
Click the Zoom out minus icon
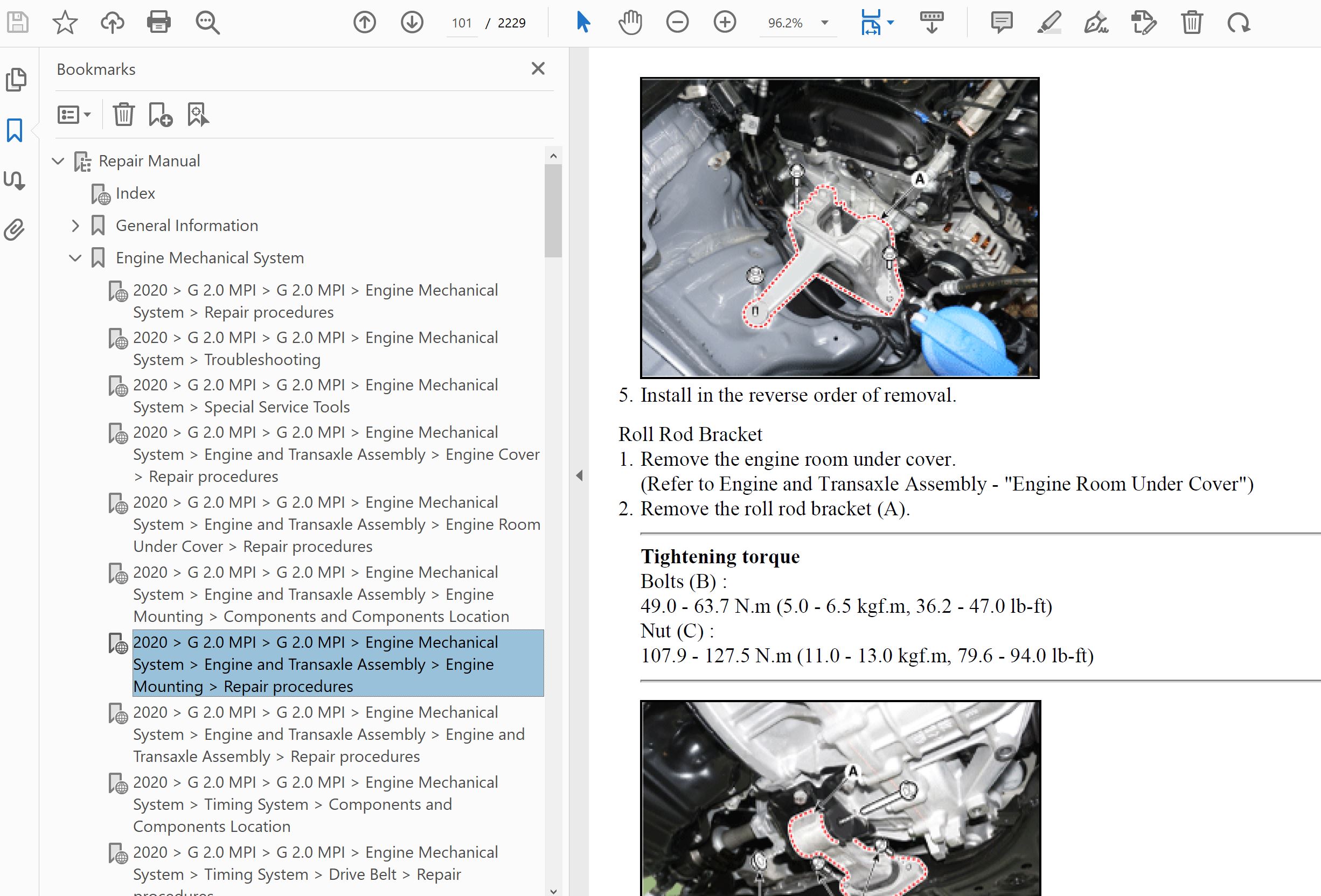[x=677, y=23]
